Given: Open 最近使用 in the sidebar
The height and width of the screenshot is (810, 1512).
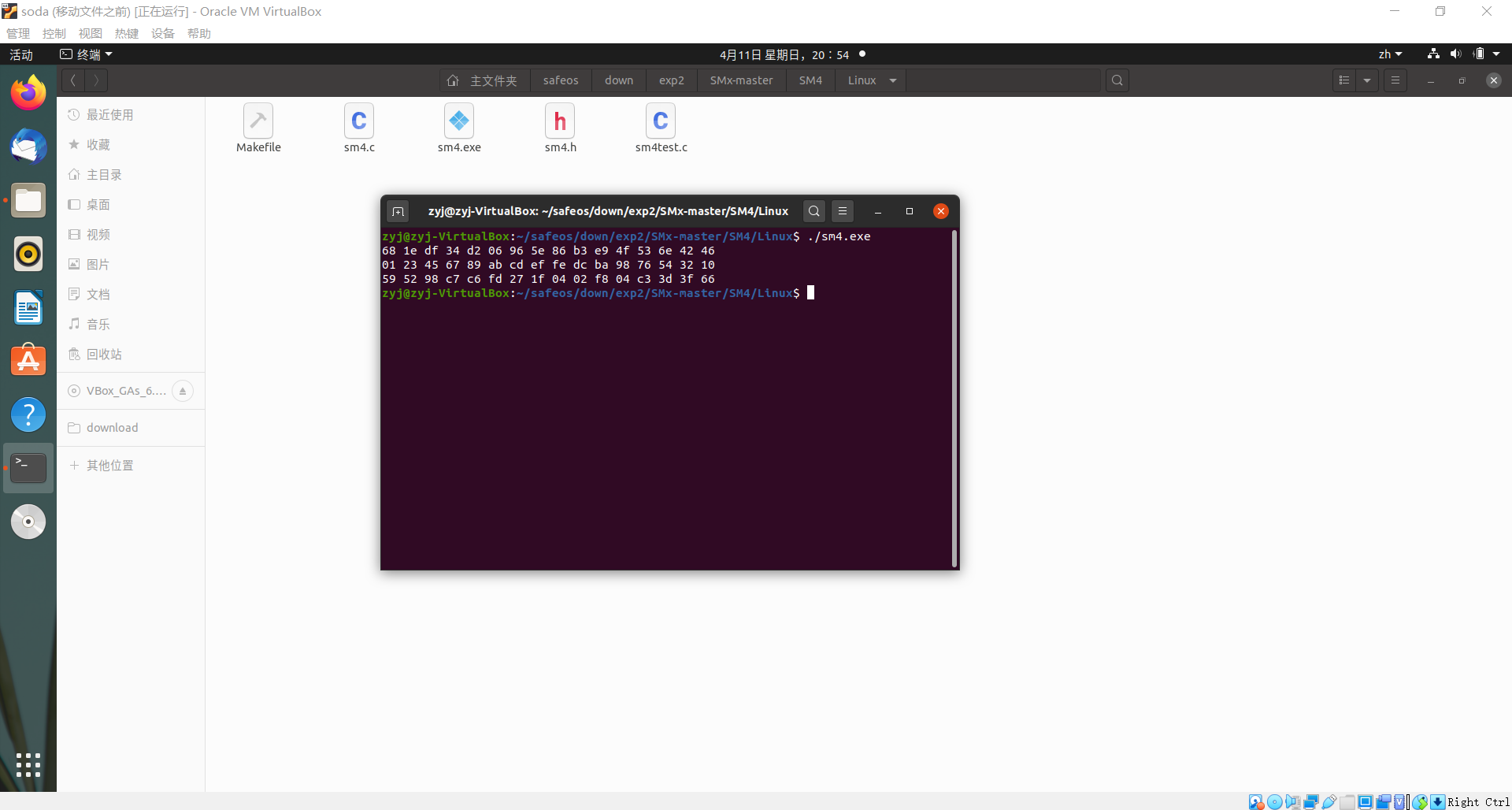Looking at the screenshot, I should pos(131,115).
